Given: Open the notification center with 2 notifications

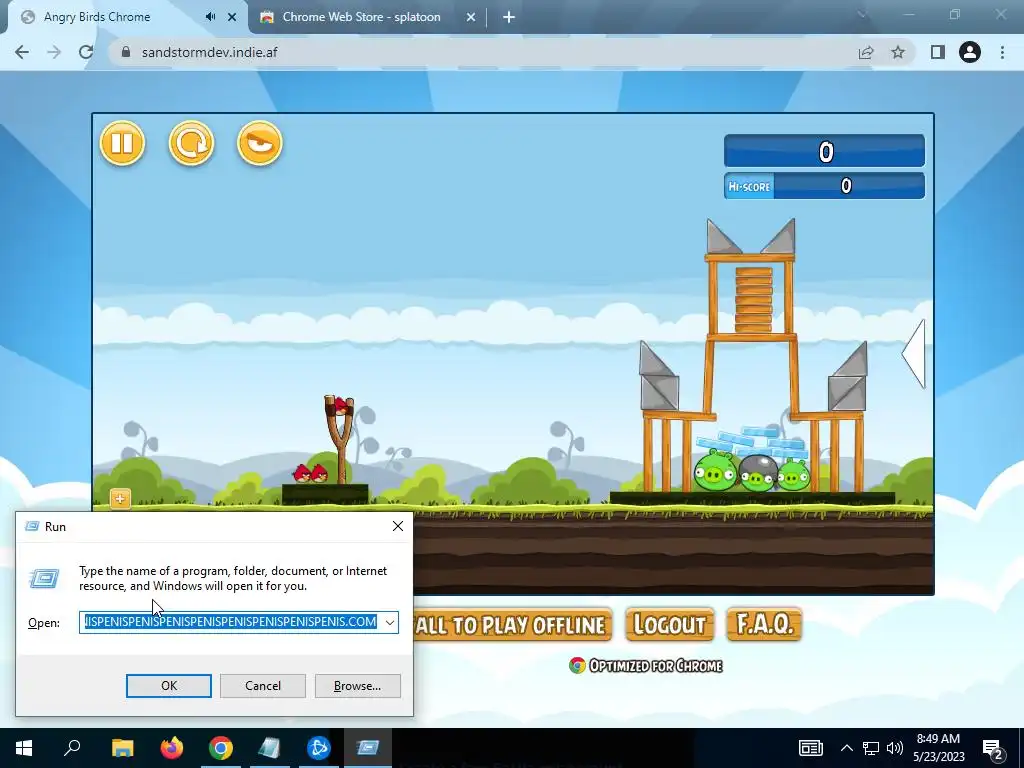Looking at the screenshot, I should point(993,748).
